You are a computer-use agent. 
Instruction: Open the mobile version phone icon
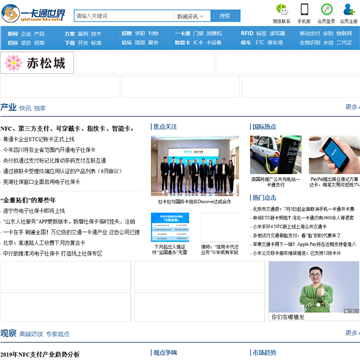[x=304, y=9]
